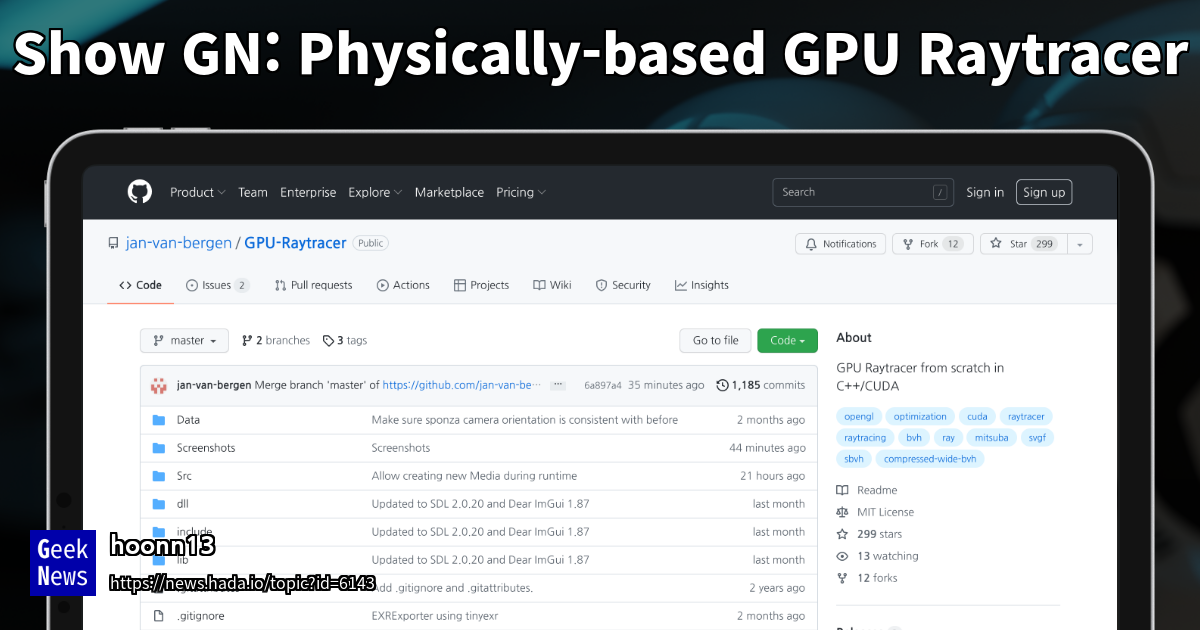This screenshot has width=1200, height=630.
Task: Open Marketplace in the top navigation
Action: 449,192
